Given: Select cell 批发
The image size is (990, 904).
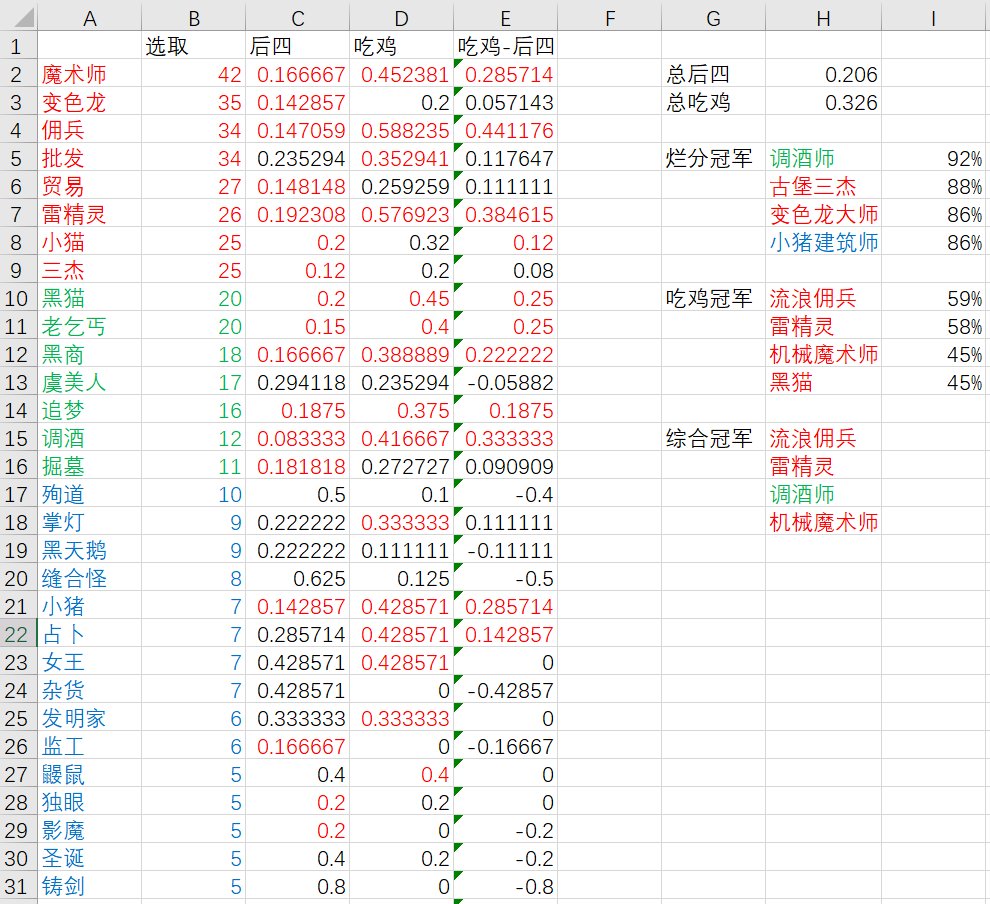Looking at the screenshot, I should pyautogui.click(x=90, y=158).
